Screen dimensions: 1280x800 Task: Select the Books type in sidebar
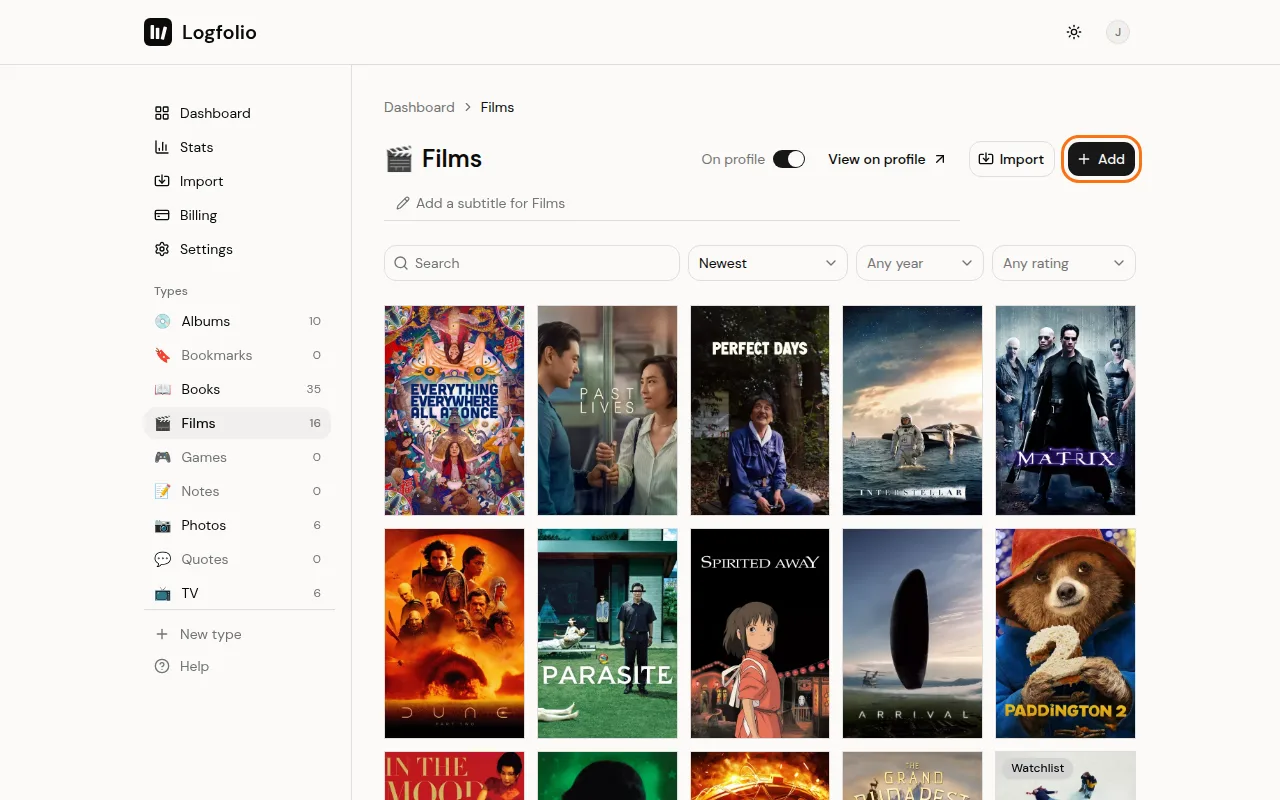pyautogui.click(x=237, y=389)
